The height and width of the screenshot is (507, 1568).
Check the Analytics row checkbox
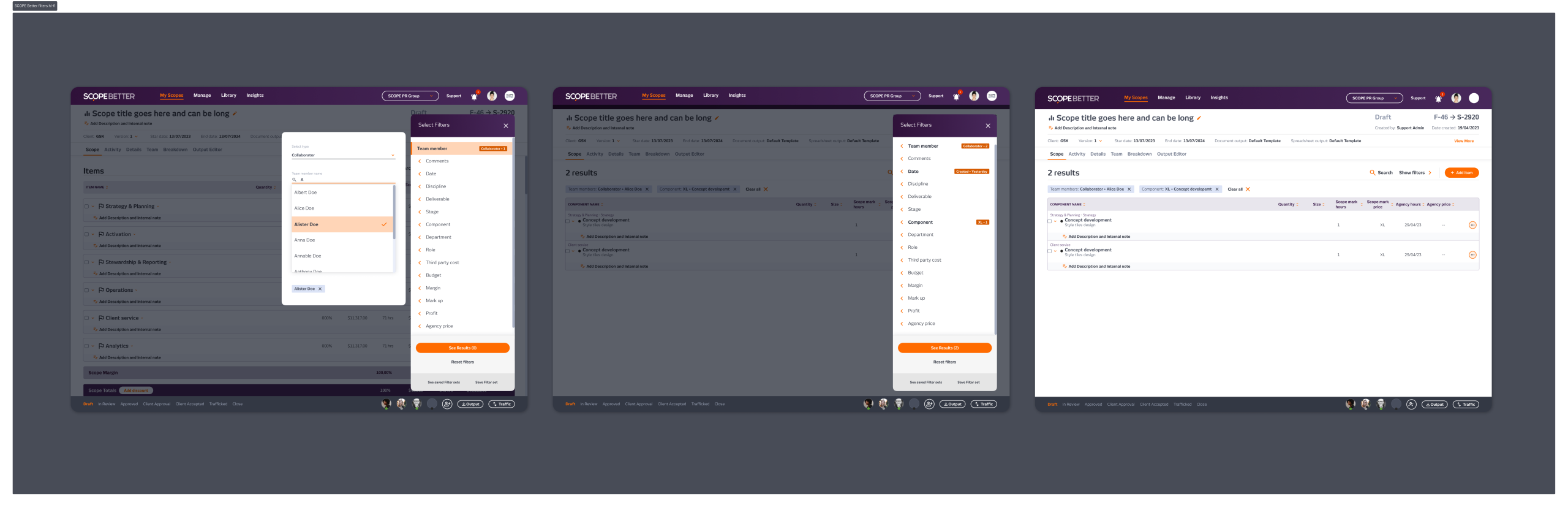click(x=86, y=346)
